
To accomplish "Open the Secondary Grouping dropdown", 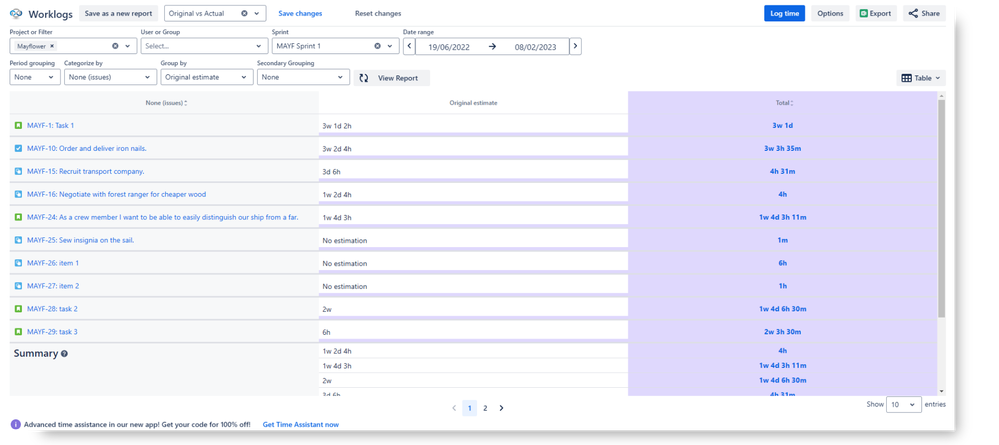I will click(303, 77).
